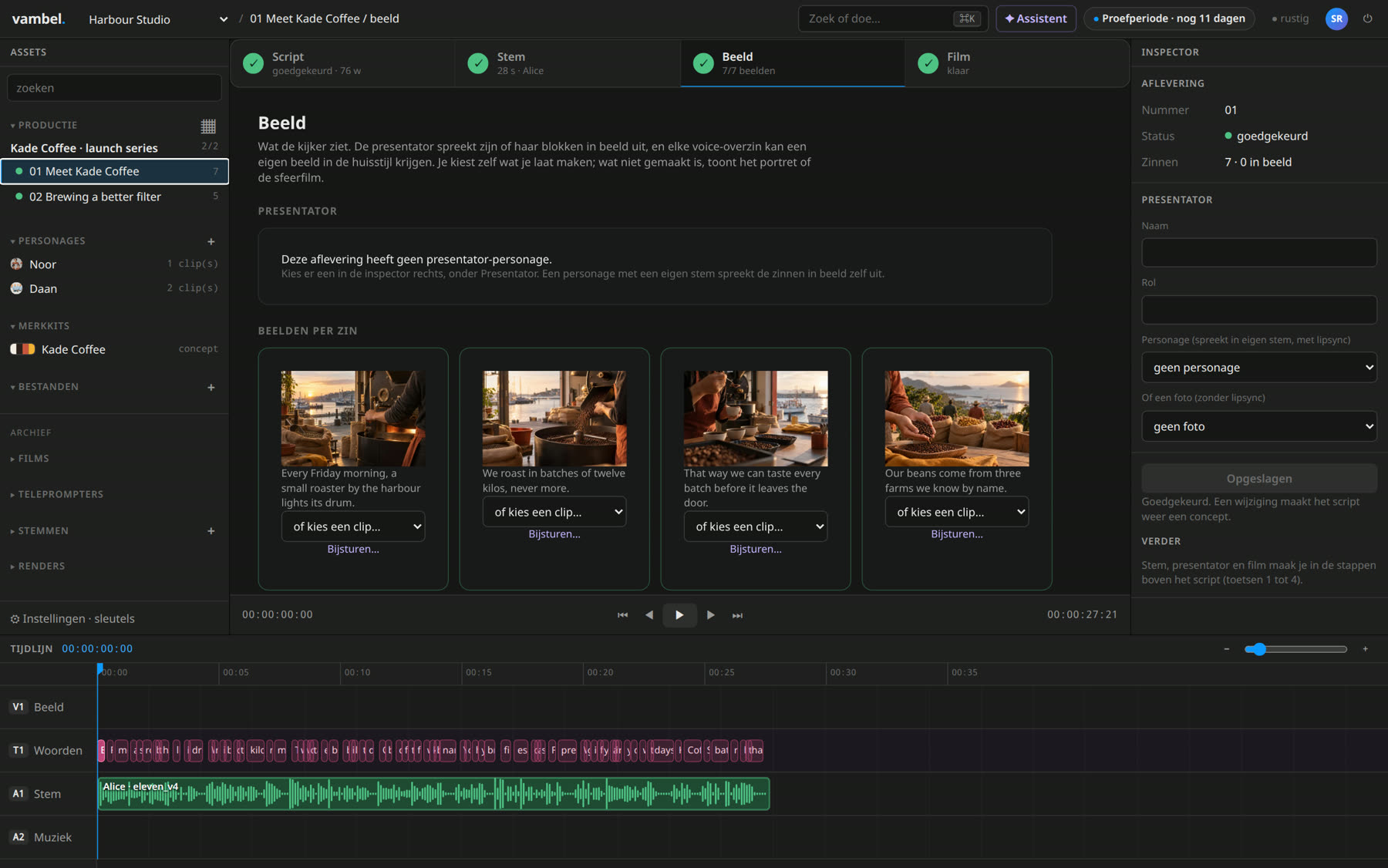Expand the Films archive section
1388x868 pixels.
30,459
